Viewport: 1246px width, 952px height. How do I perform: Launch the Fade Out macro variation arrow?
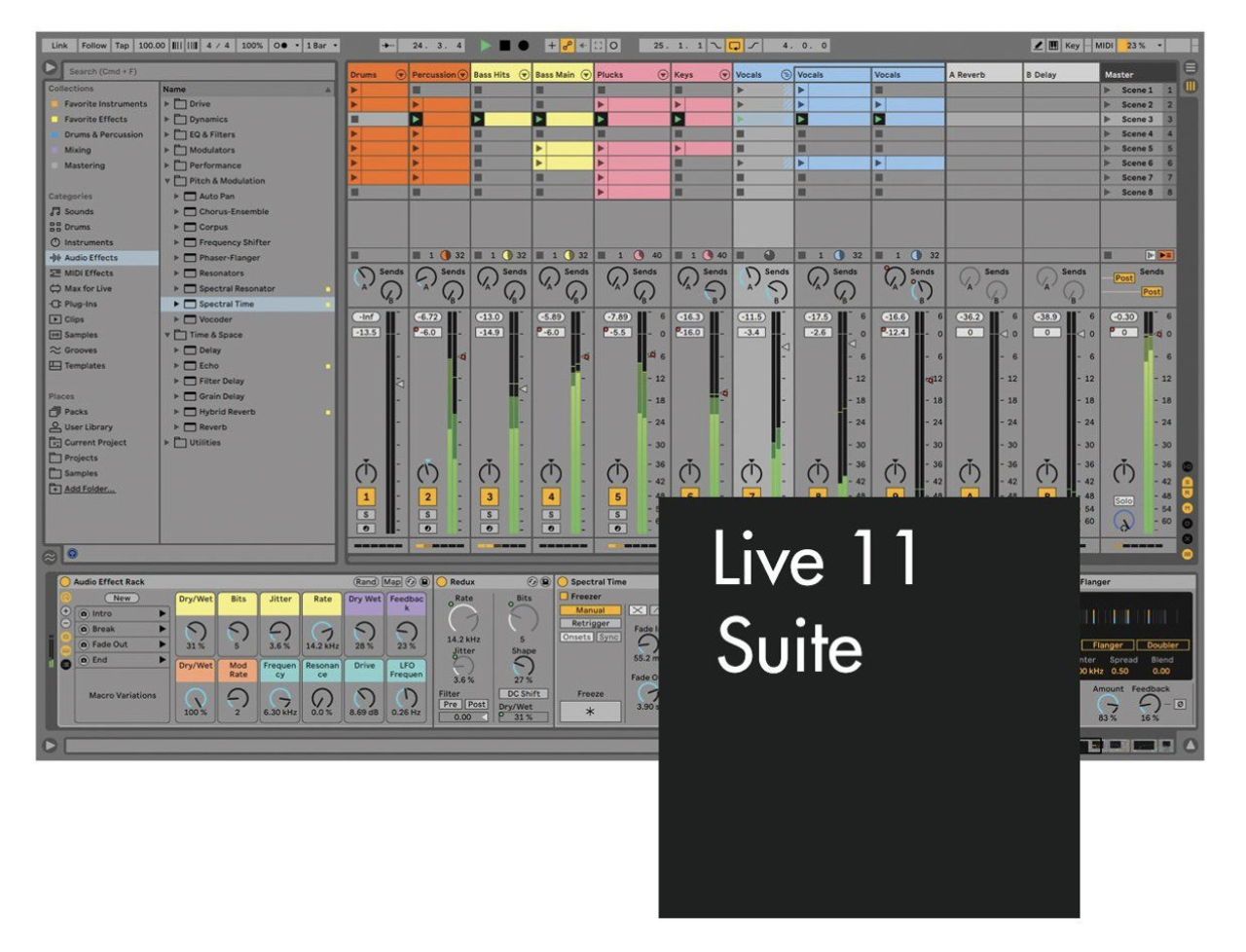(162, 644)
